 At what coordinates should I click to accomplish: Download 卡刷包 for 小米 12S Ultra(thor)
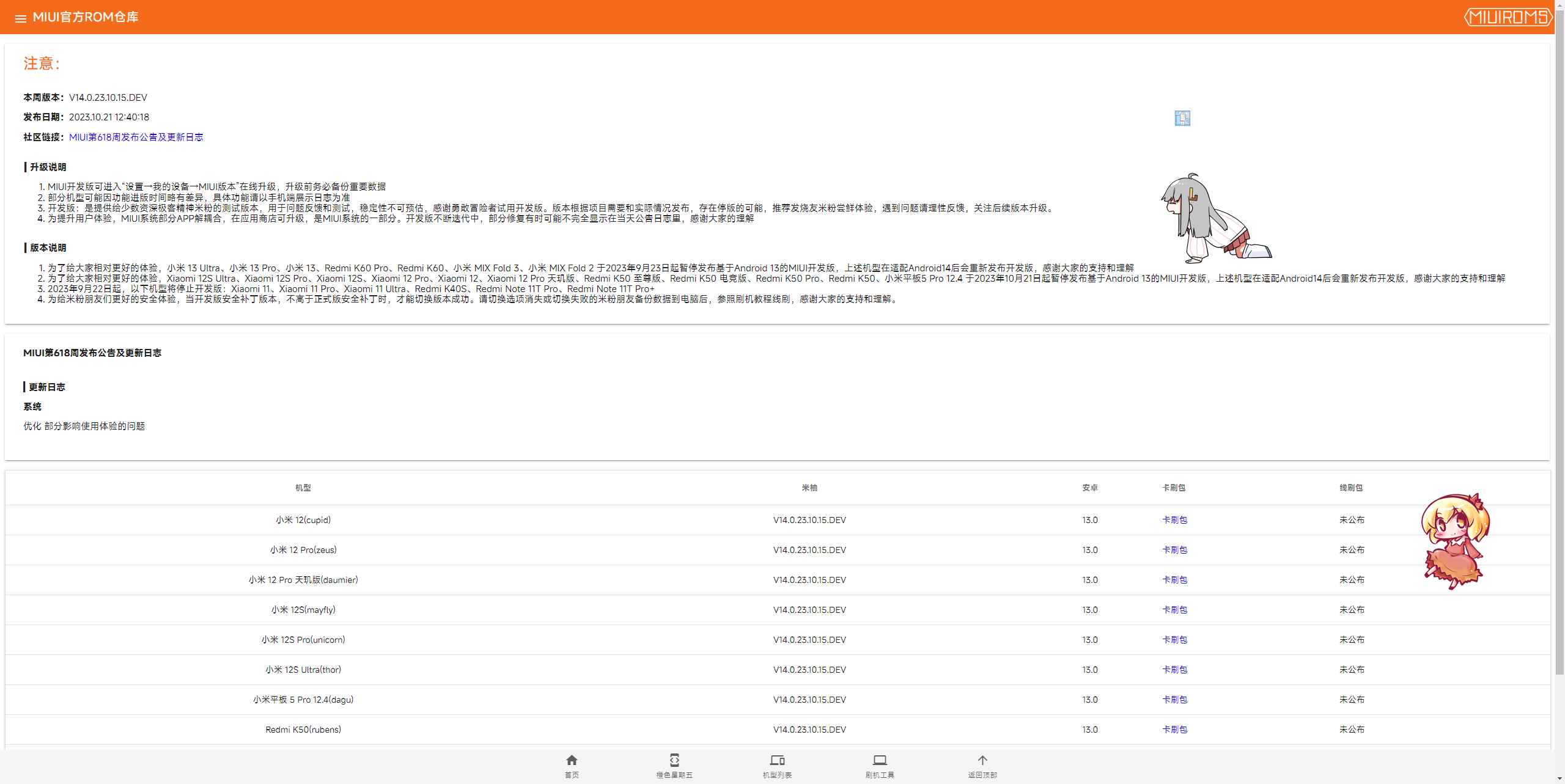tap(1174, 670)
